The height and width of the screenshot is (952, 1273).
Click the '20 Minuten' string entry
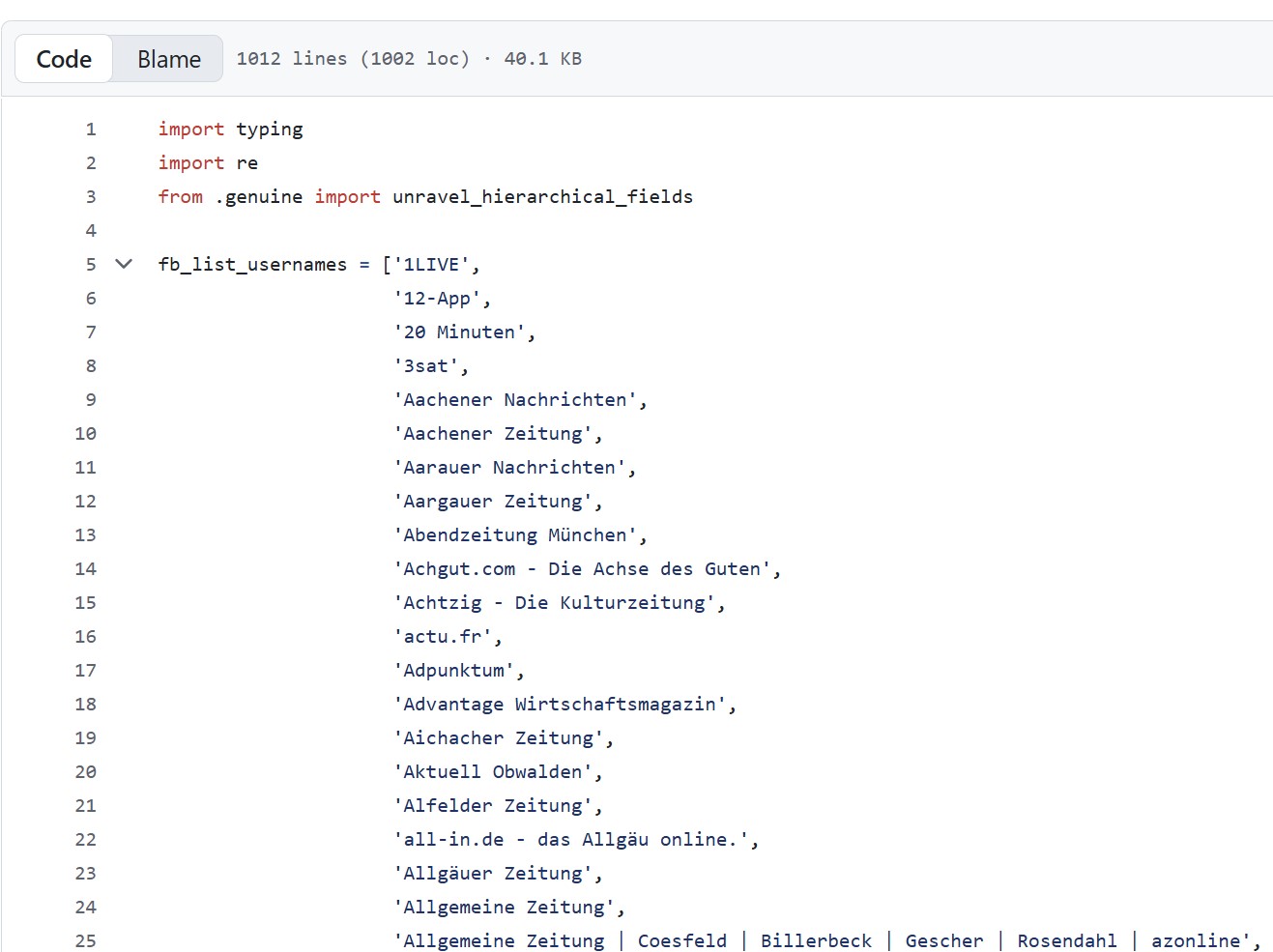point(459,332)
